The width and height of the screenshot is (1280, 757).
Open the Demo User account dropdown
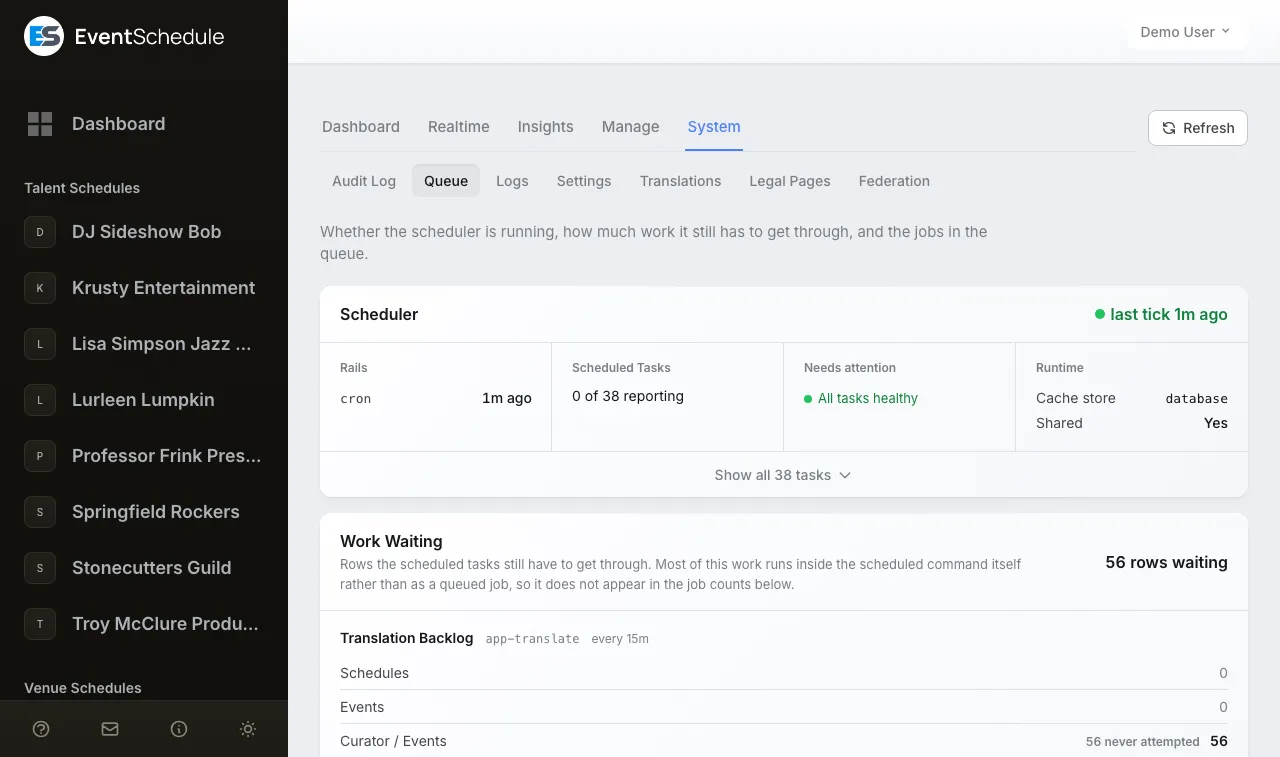[x=1186, y=32]
